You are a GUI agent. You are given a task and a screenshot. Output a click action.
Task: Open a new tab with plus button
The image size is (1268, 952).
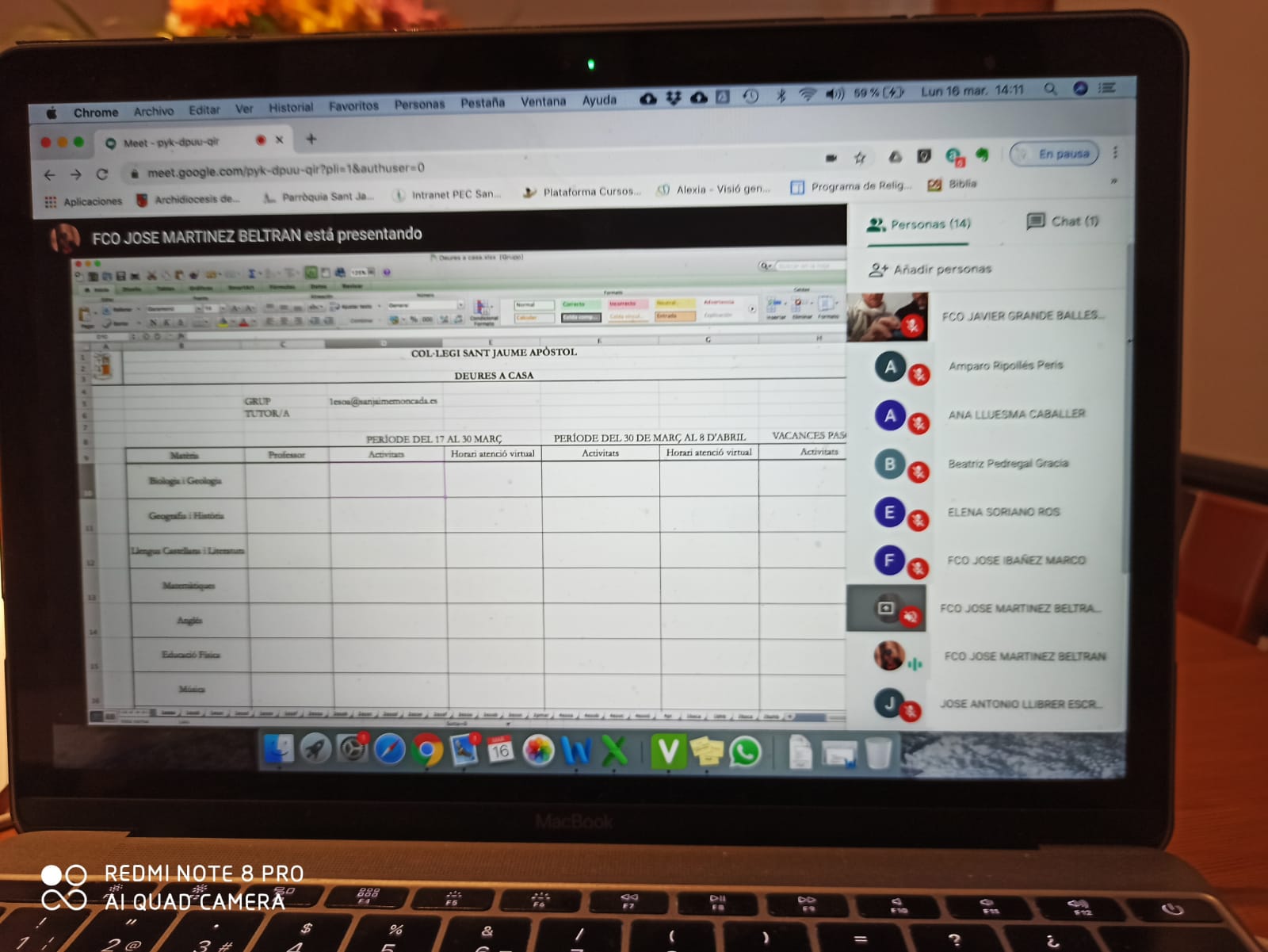311,140
